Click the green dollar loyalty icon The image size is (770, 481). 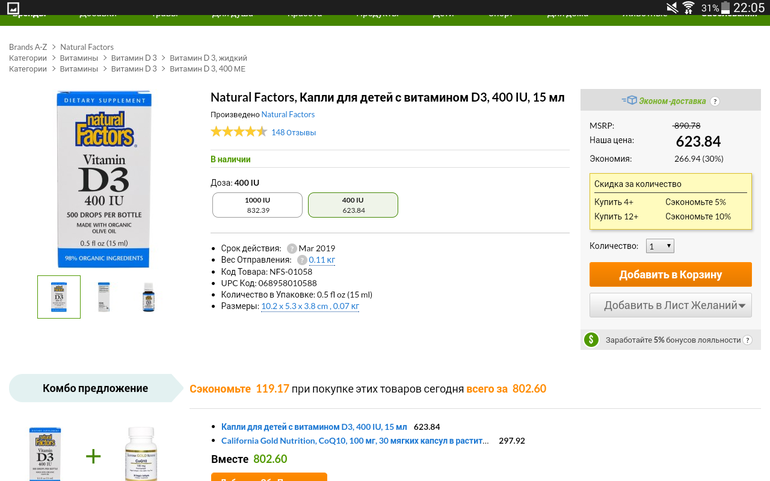(591, 340)
